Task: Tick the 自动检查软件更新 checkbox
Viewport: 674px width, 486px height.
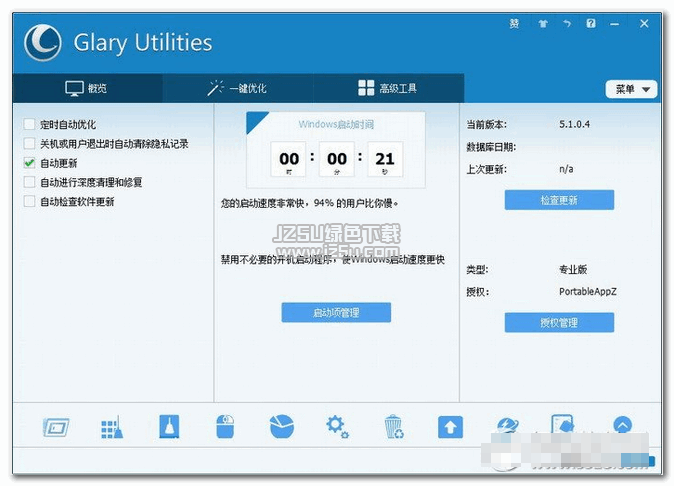Action: 29,201
